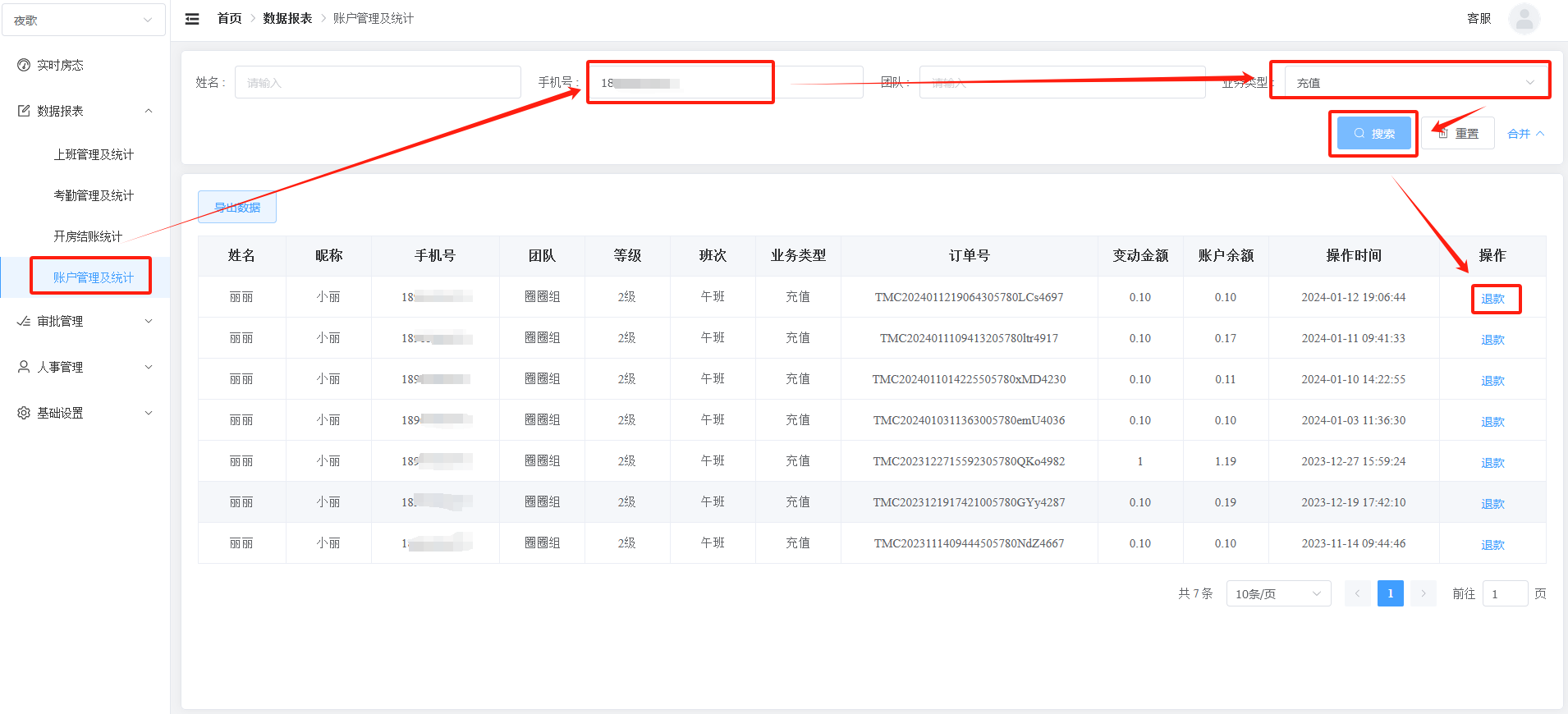Screen dimensions: 1568x714
Task: Toggle the hamburger menu collapse icon
Action: click(x=192, y=19)
